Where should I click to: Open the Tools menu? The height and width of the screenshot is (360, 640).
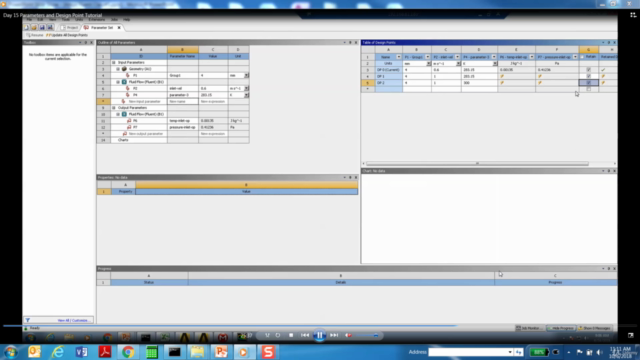click(x=66, y=20)
